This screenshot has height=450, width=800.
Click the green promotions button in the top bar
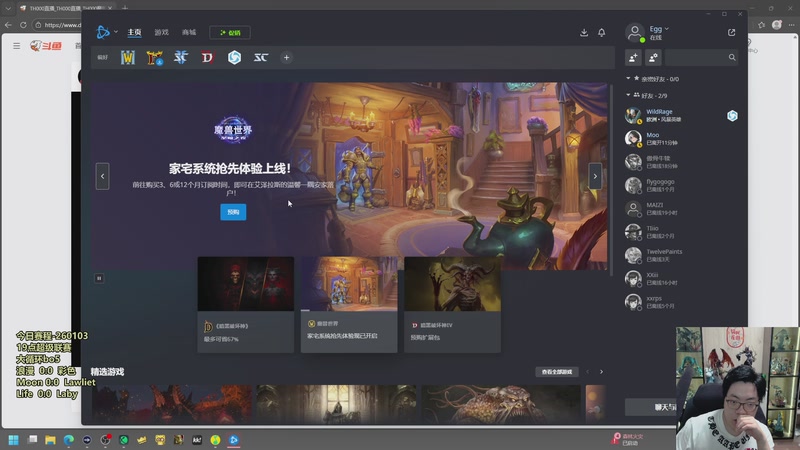[x=230, y=33]
